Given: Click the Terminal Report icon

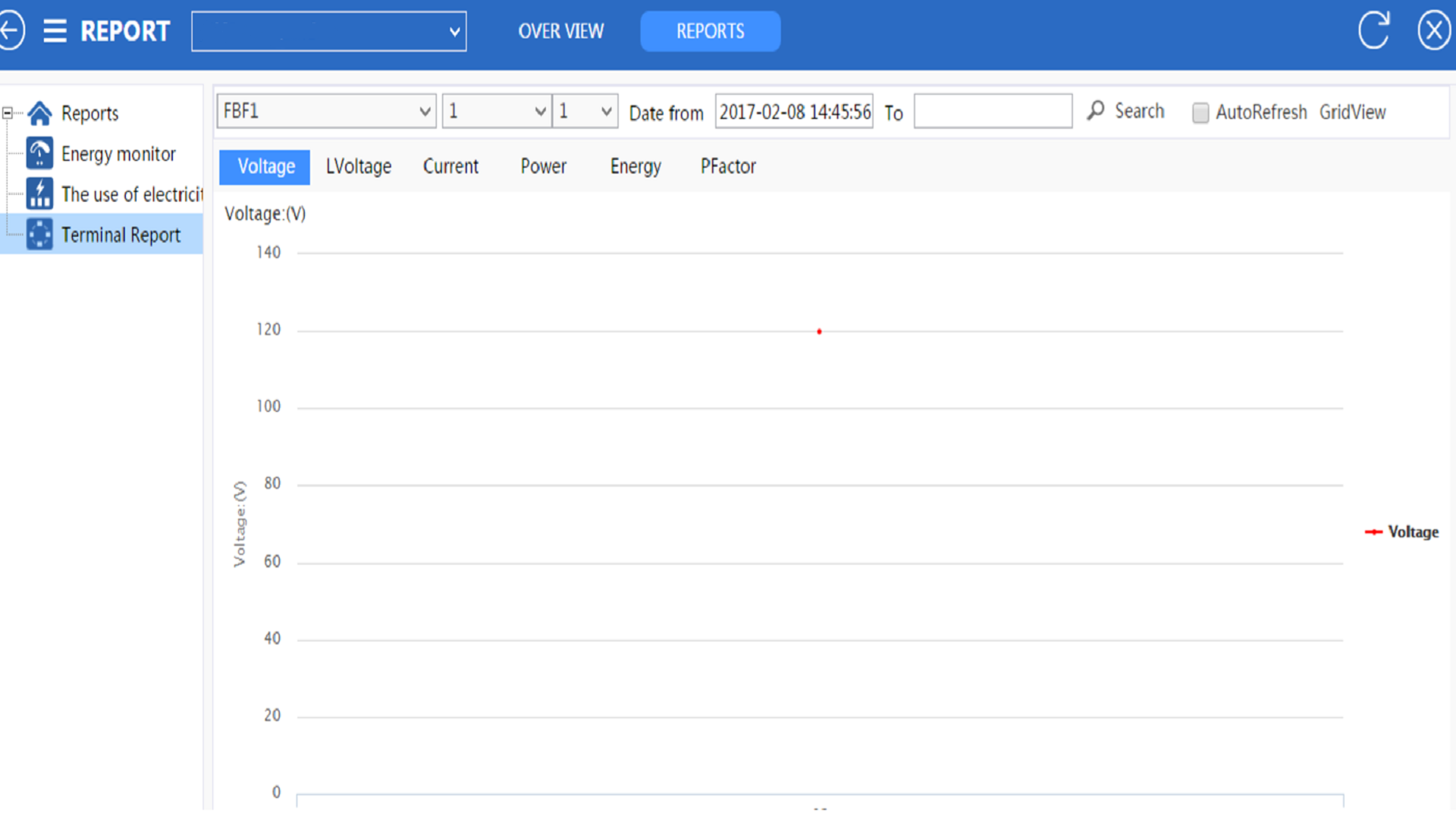Looking at the screenshot, I should tap(39, 234).
